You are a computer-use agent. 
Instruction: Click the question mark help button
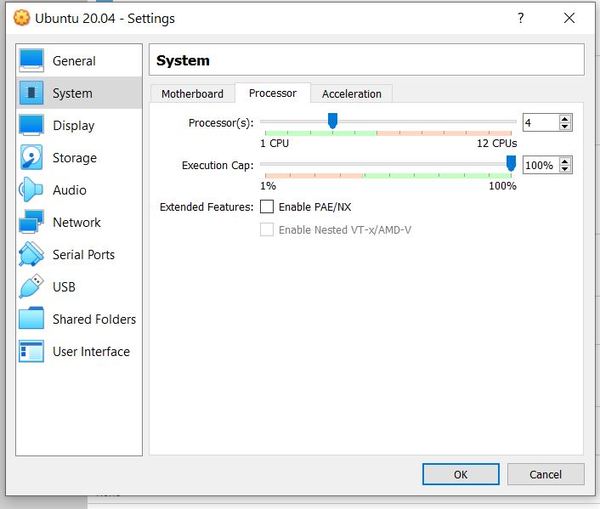pyautogui.click(x=520, y=18)
